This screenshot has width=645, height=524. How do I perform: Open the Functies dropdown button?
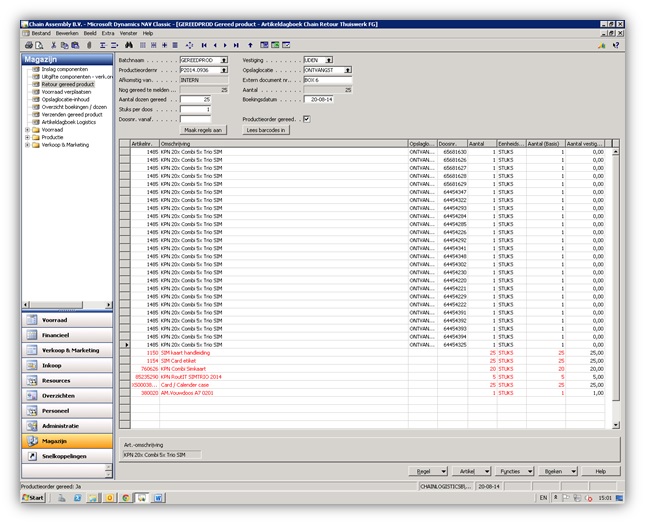[515, 471]
